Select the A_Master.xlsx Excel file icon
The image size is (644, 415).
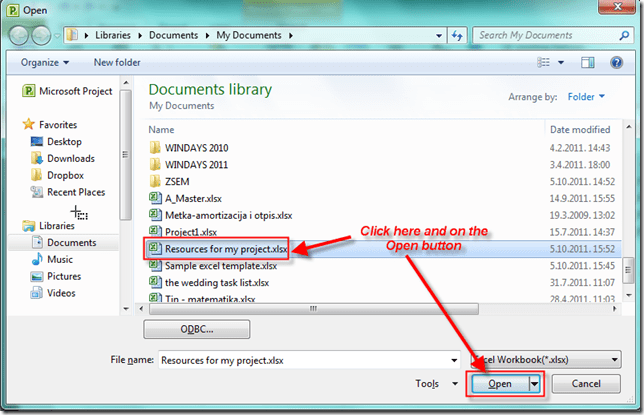tap(155, 198)
